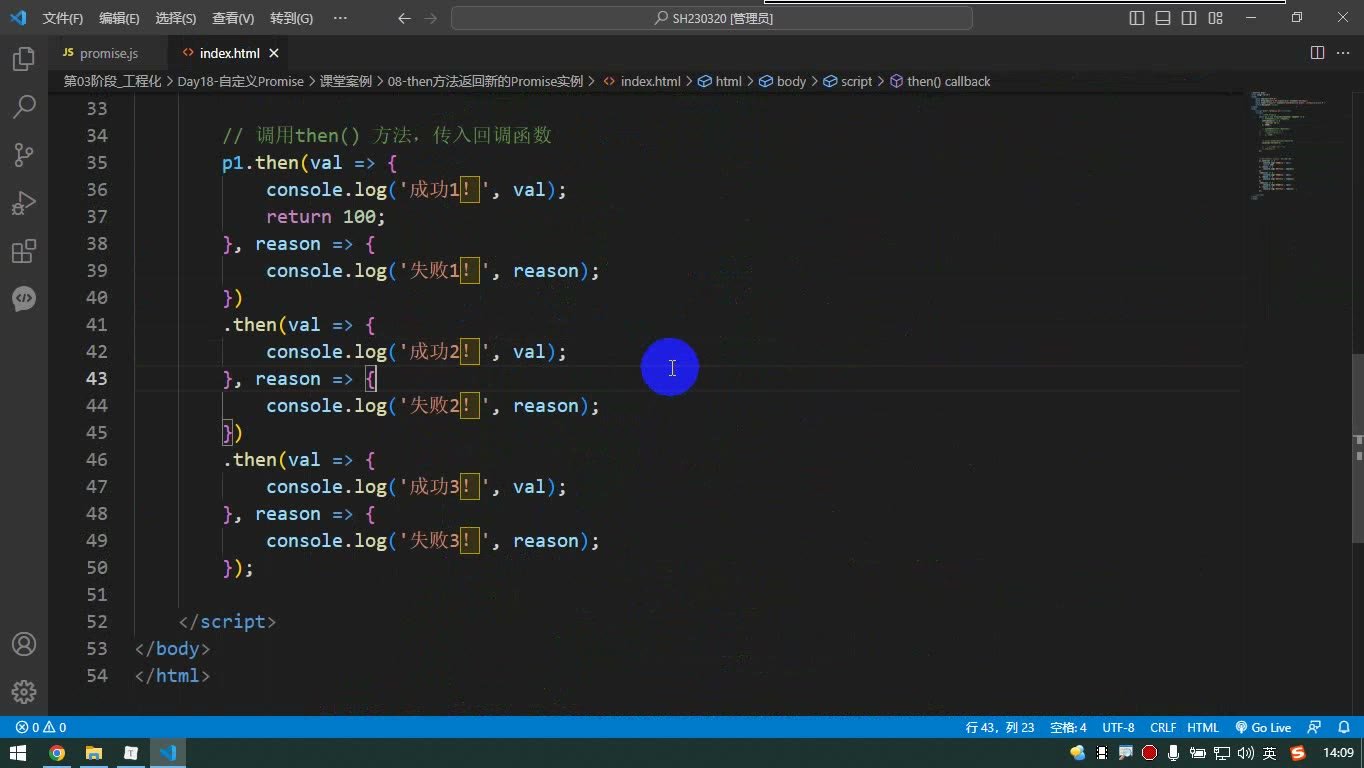The height and width of the screenshot is (768, 1364).
Task: Click the Go Forward arrow
Action: 430,18
